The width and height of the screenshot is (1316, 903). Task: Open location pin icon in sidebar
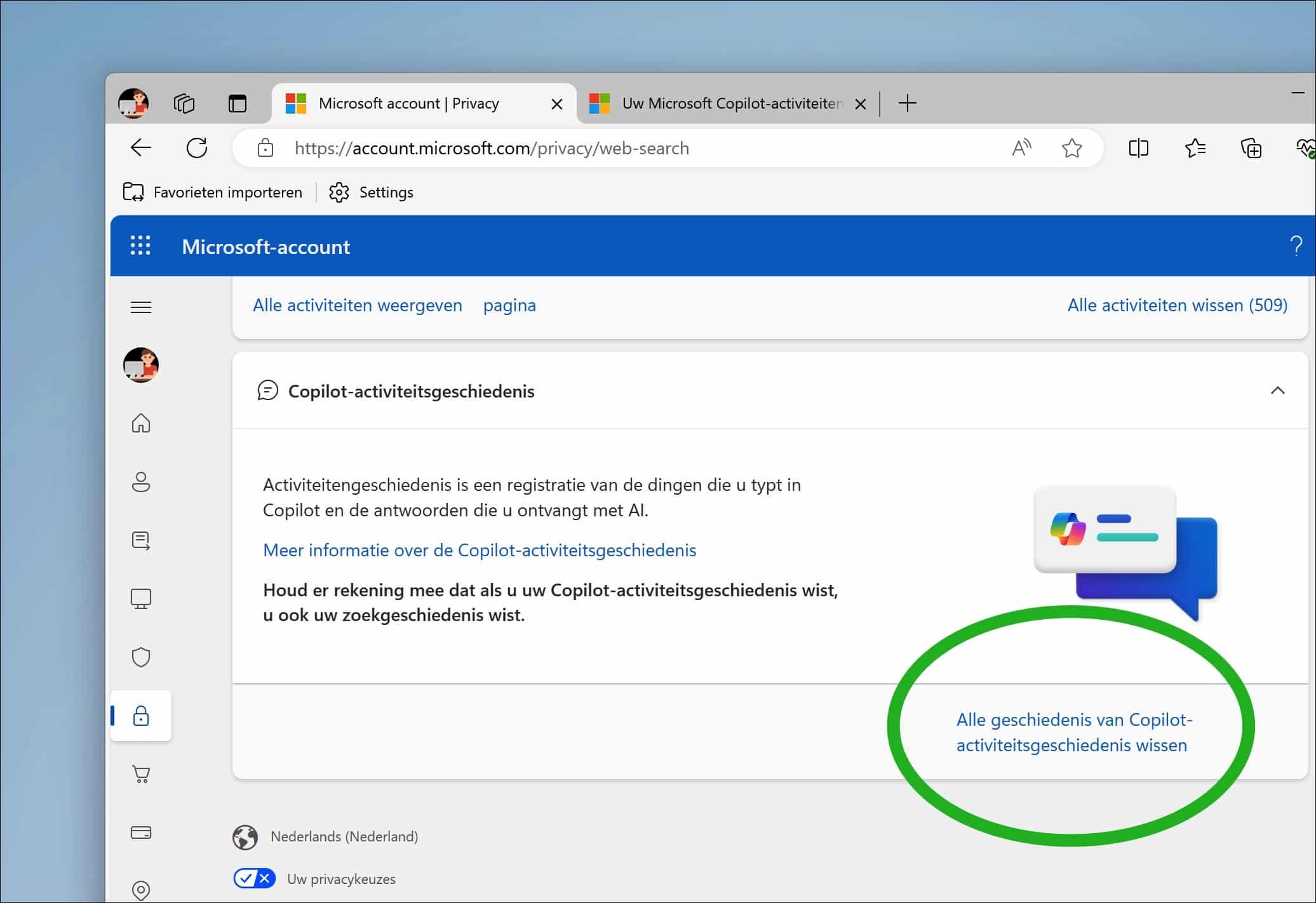141,890
